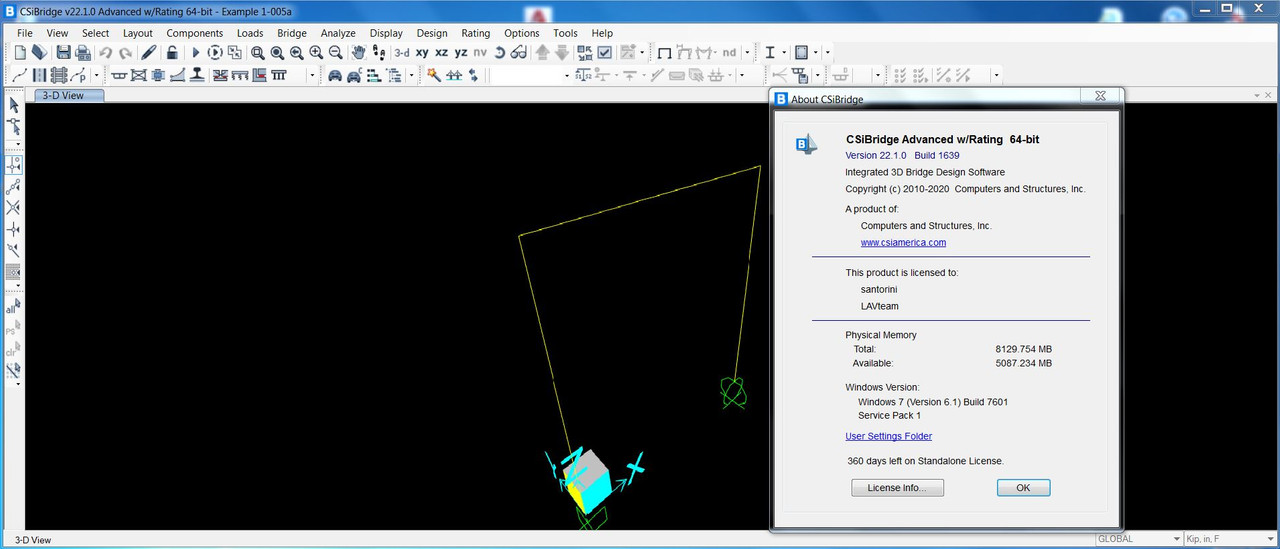Open the Bridge menu
This screenshot has width=1280, height=549.
(292, 33)
